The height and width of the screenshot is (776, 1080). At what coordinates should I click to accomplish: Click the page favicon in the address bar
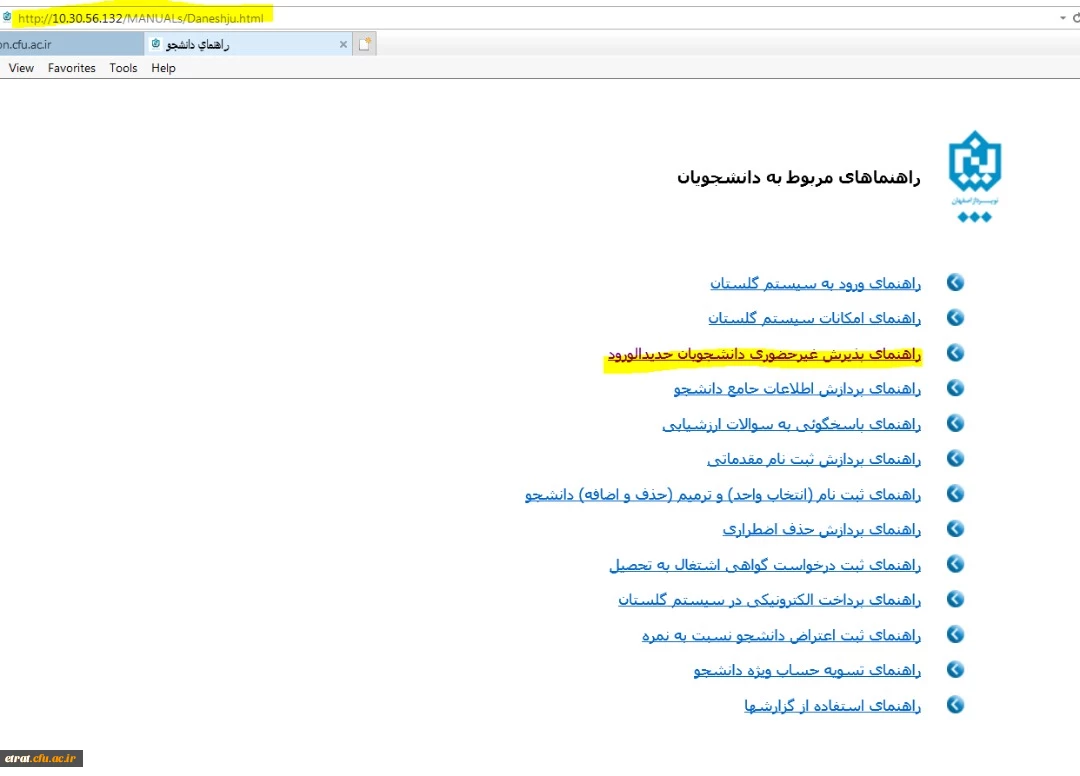point(7,18)
